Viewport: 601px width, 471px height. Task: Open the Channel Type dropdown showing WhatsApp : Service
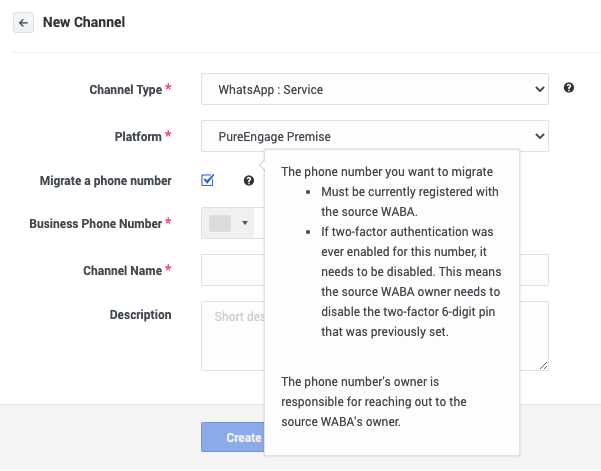click(374, 90)
